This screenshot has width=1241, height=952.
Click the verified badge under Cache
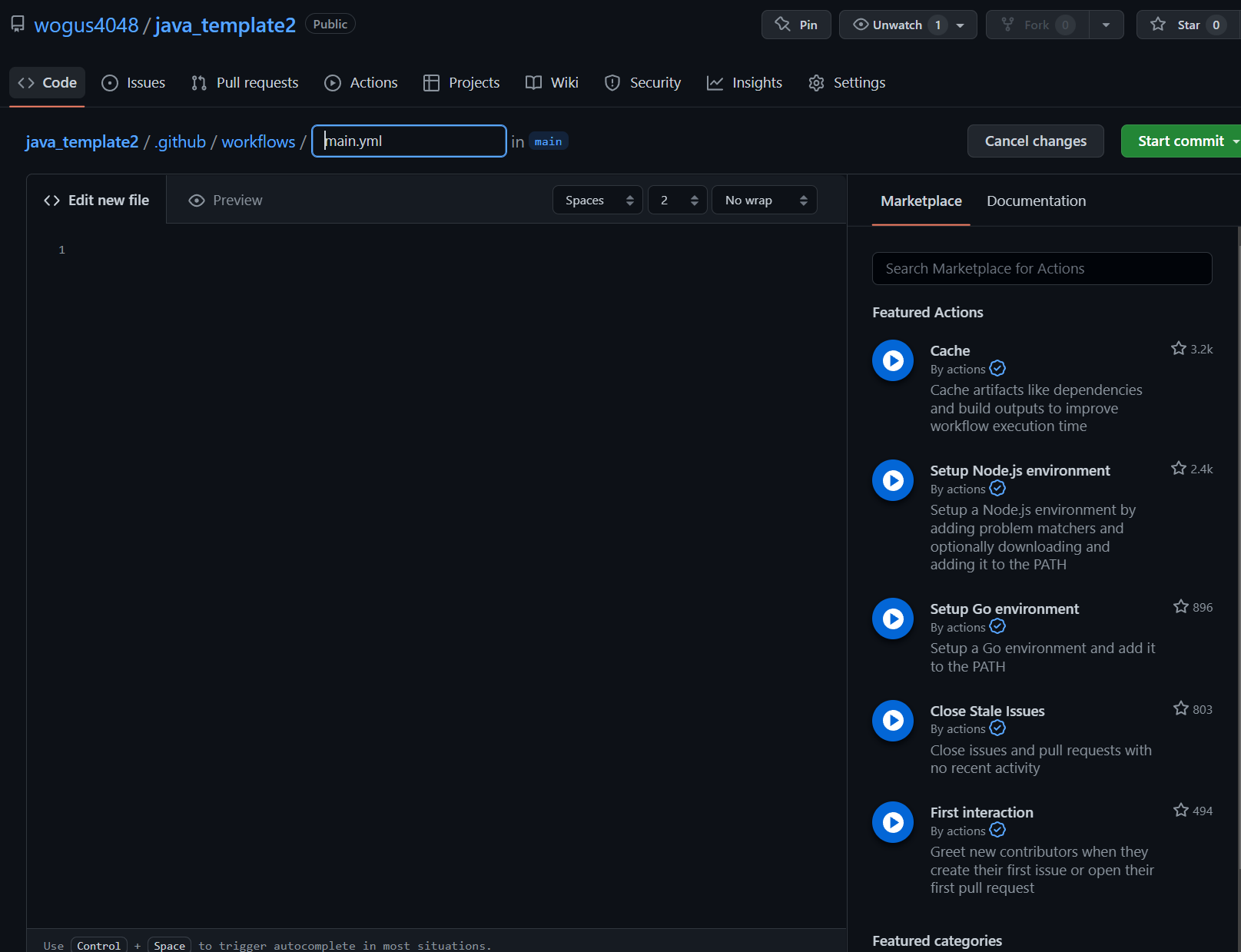click(997, 369)
